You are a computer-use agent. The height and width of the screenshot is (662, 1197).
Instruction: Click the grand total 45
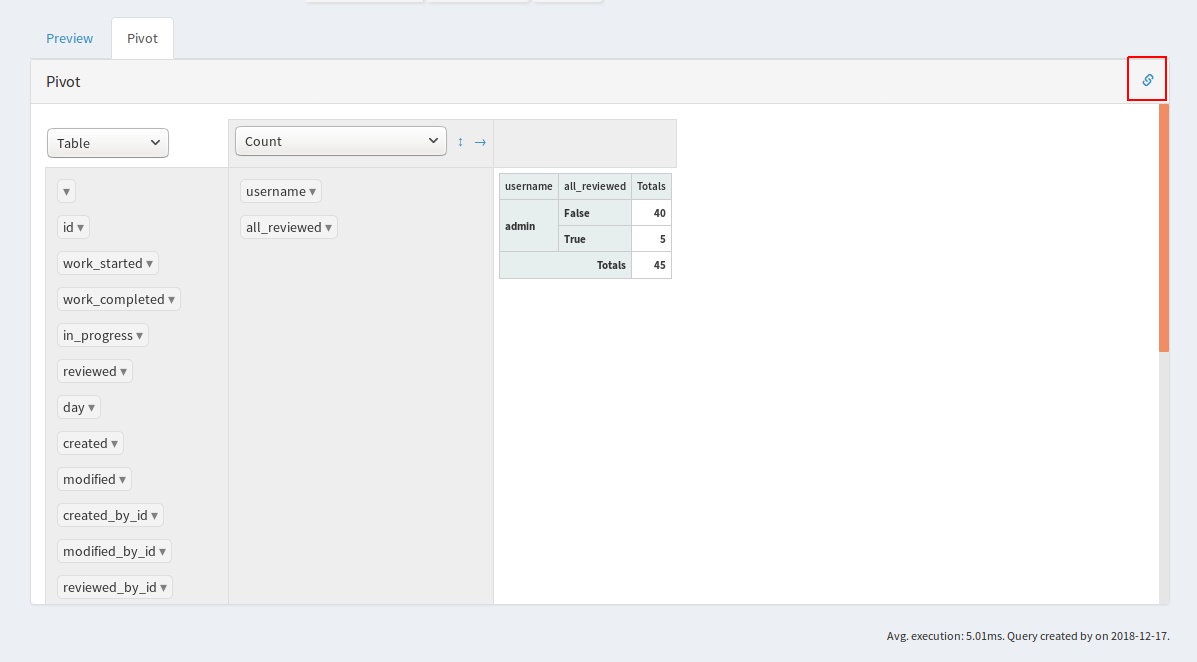[651, 265]
